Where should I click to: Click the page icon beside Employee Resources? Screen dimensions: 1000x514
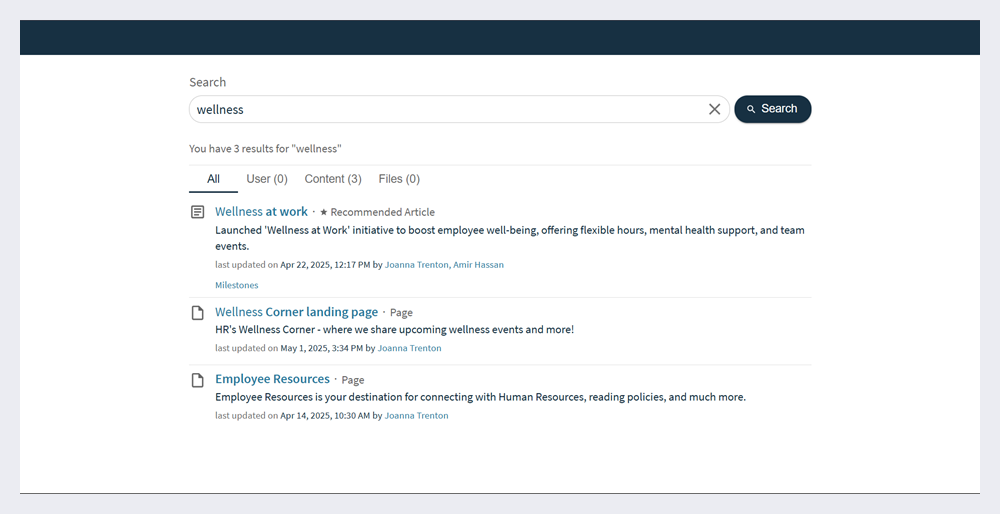click(198, 380)
